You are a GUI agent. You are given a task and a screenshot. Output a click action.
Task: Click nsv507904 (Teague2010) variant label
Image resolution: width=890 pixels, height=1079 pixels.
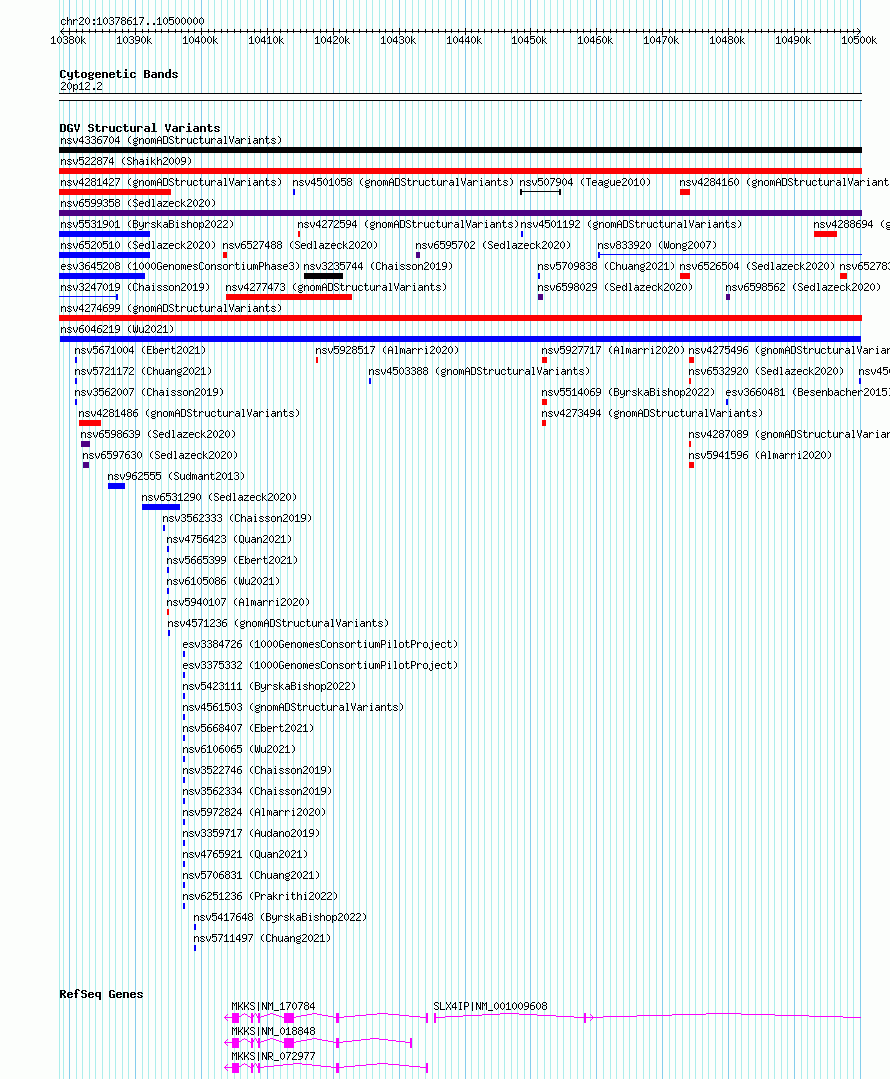(585, 182)
